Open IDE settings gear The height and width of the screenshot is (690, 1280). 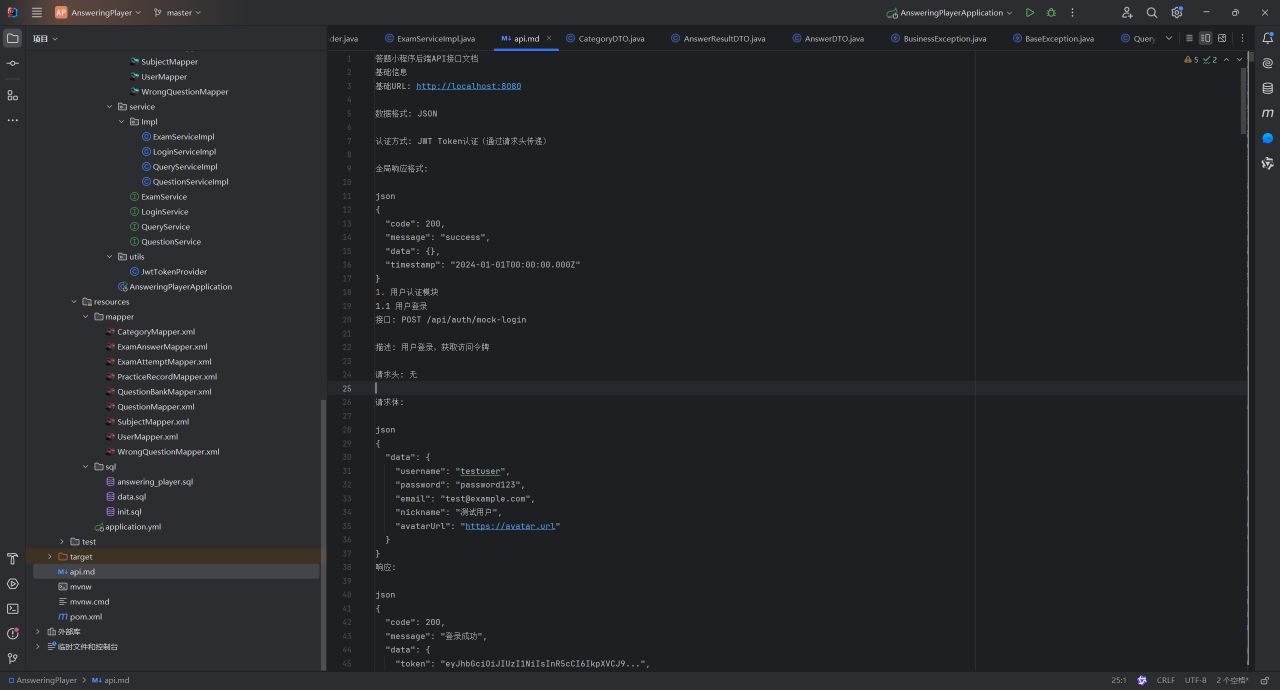1177,13
